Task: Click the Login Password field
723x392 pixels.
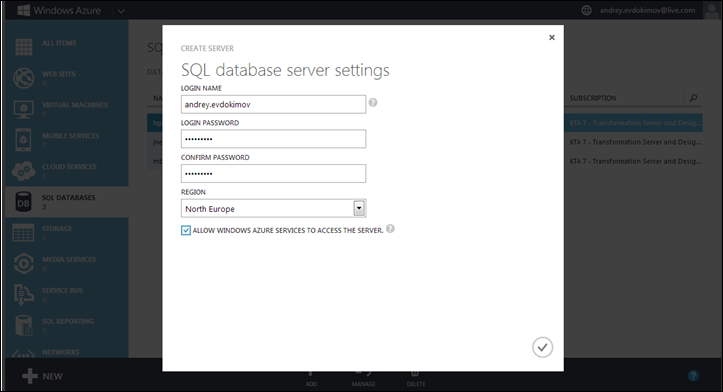Action: click(x=273, y=139)
